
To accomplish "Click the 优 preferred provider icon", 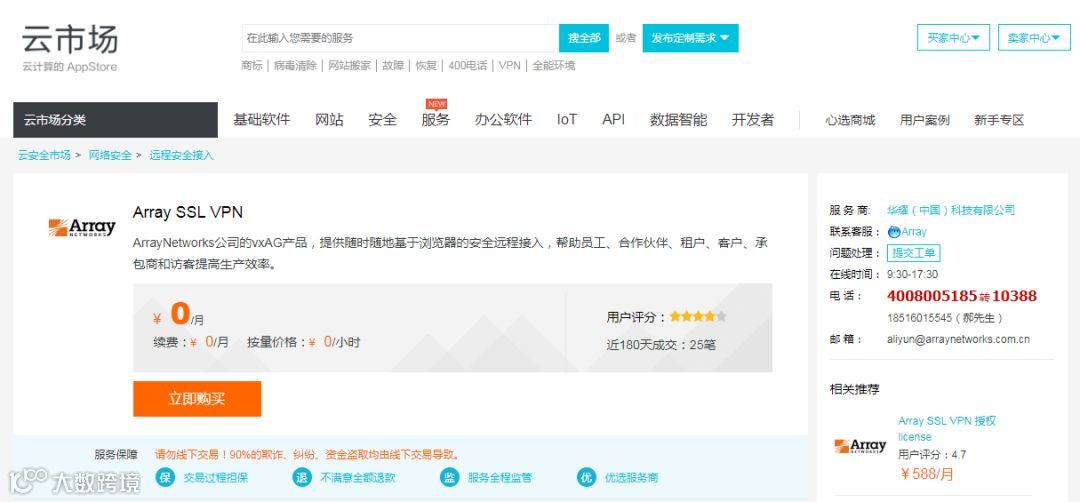I will click(x=586, y=477).
